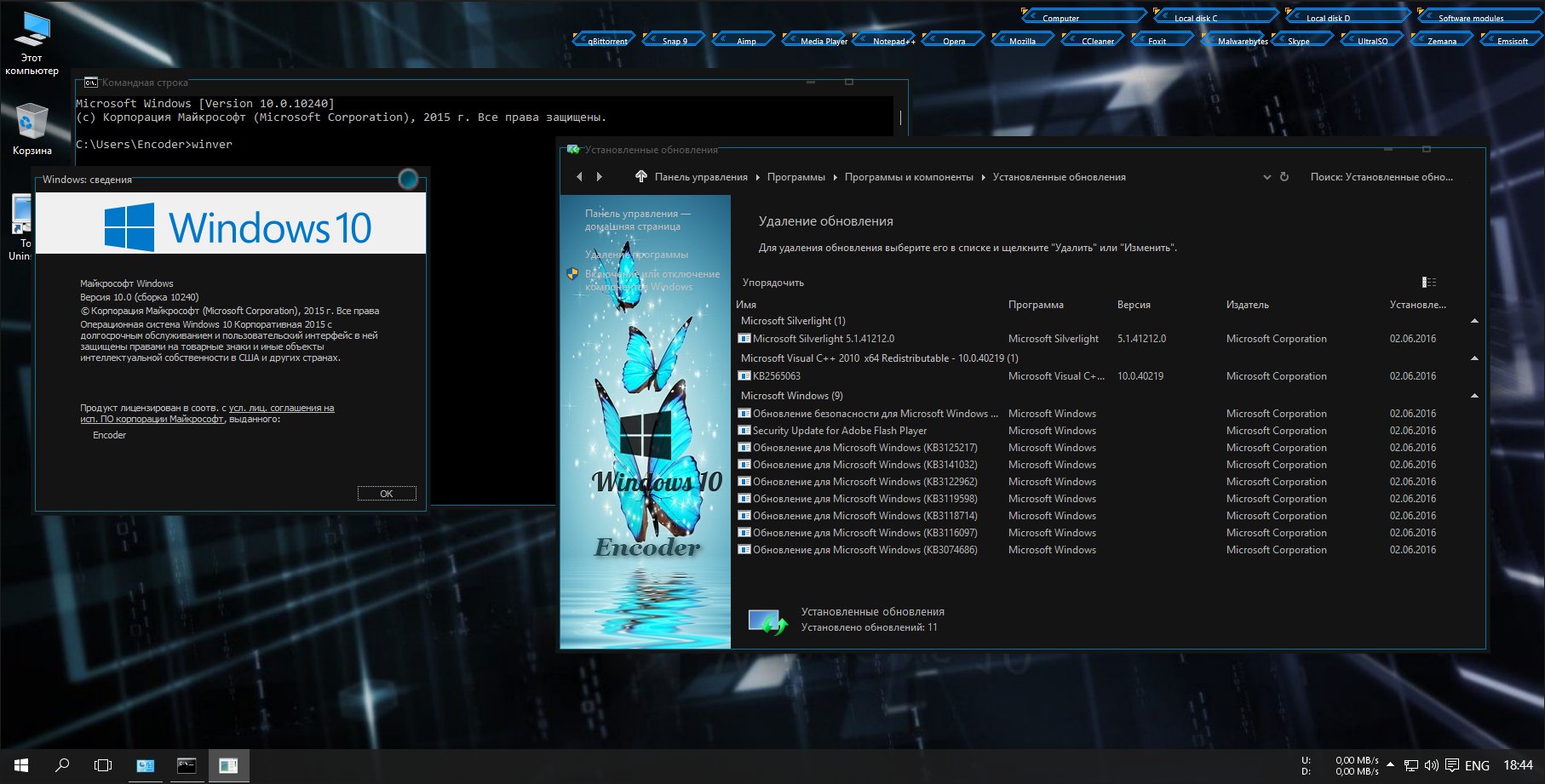Image resolution: width=1545 pixels, height=784 pixels.
Task: Open the network tray icon
Action: point(1411,766)
